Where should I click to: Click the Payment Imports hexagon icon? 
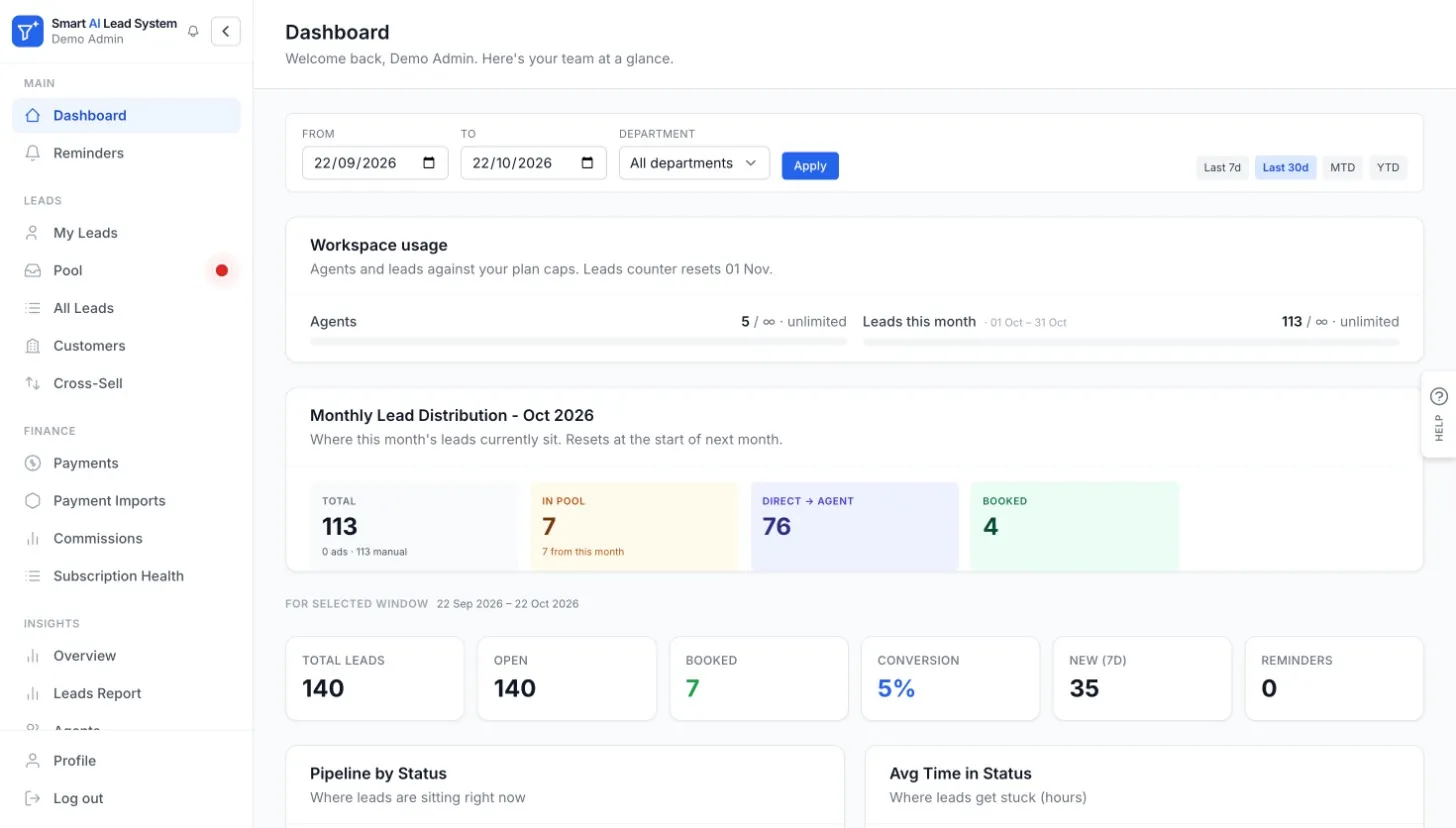(x=33, y=501)
